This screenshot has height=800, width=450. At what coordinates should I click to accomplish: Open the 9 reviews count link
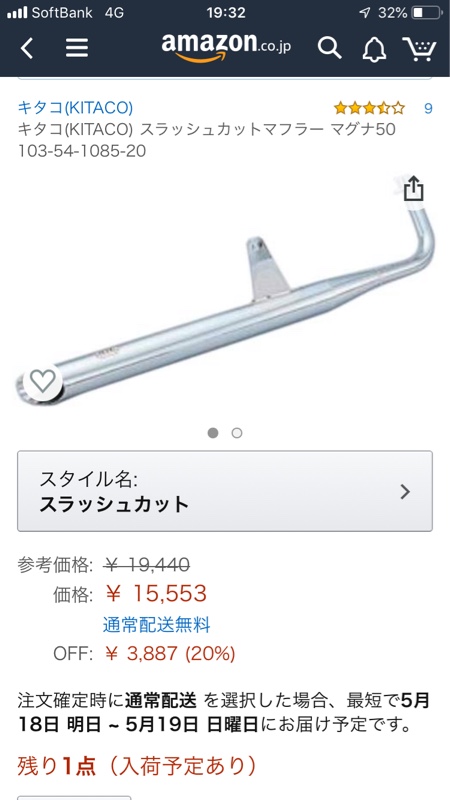coord(428,108)
